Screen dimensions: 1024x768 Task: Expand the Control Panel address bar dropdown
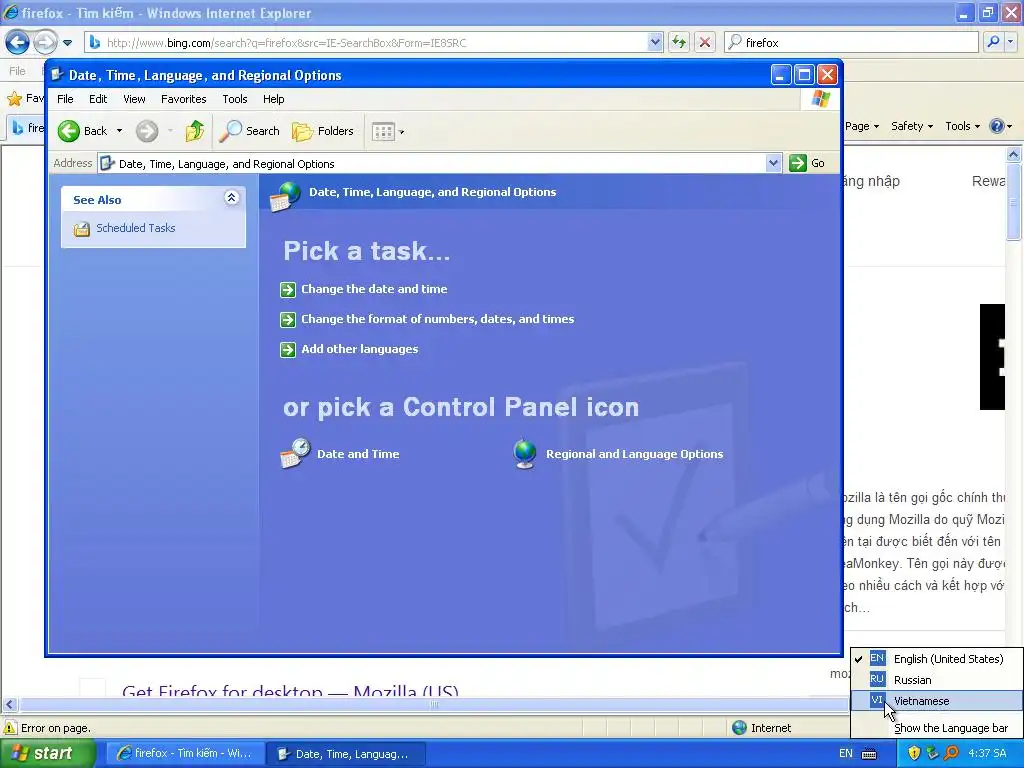tap(773, 163)
